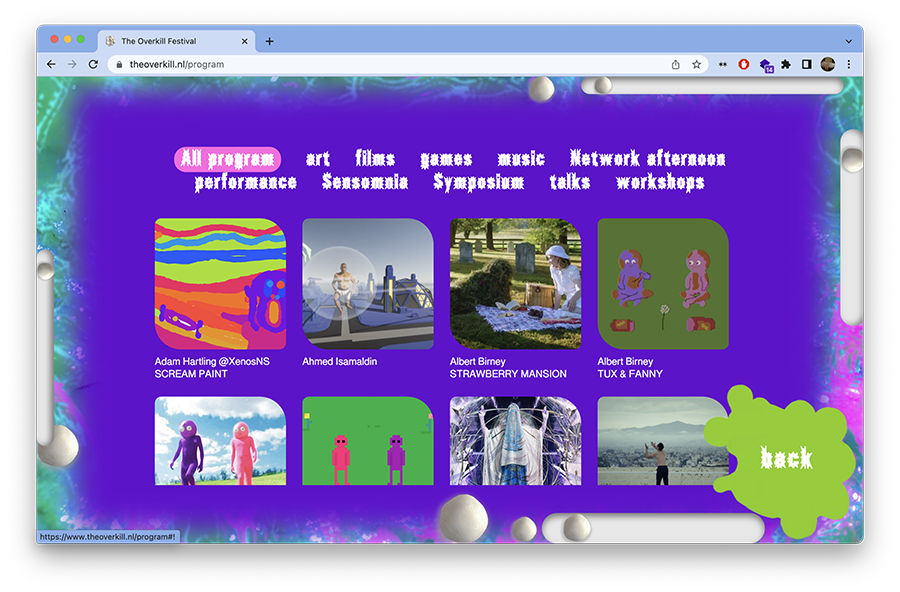900x592 pixels.
Task: Filter program by art
Action: 317,158
